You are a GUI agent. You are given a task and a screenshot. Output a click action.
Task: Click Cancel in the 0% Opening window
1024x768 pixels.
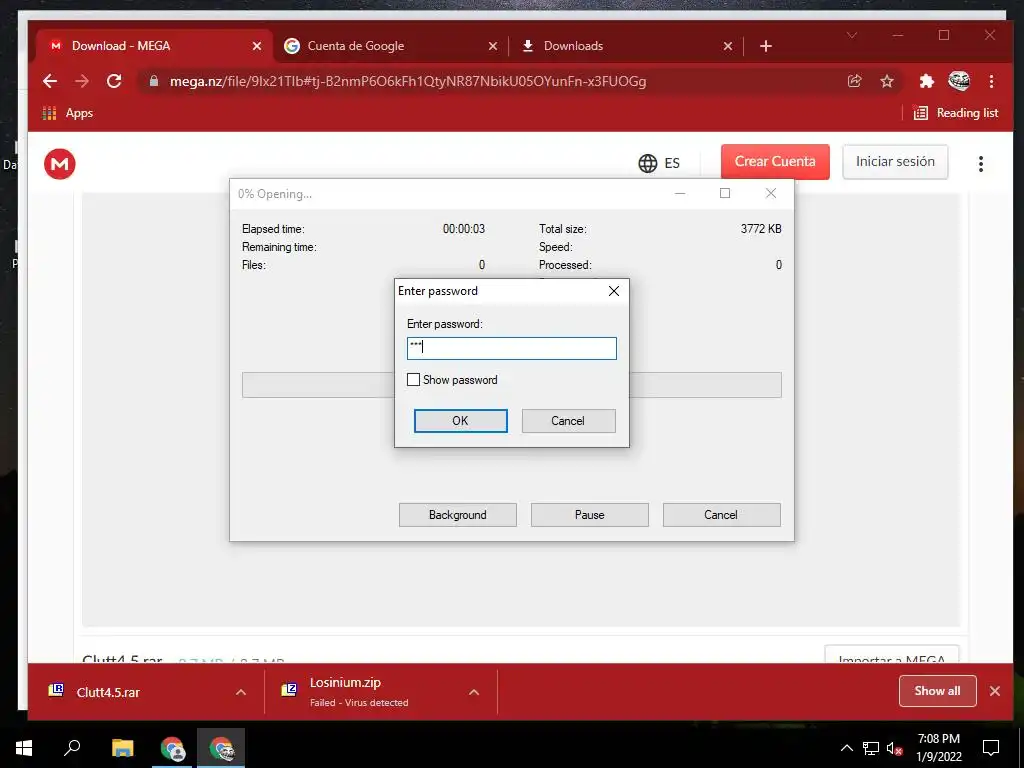pos(721,515)
